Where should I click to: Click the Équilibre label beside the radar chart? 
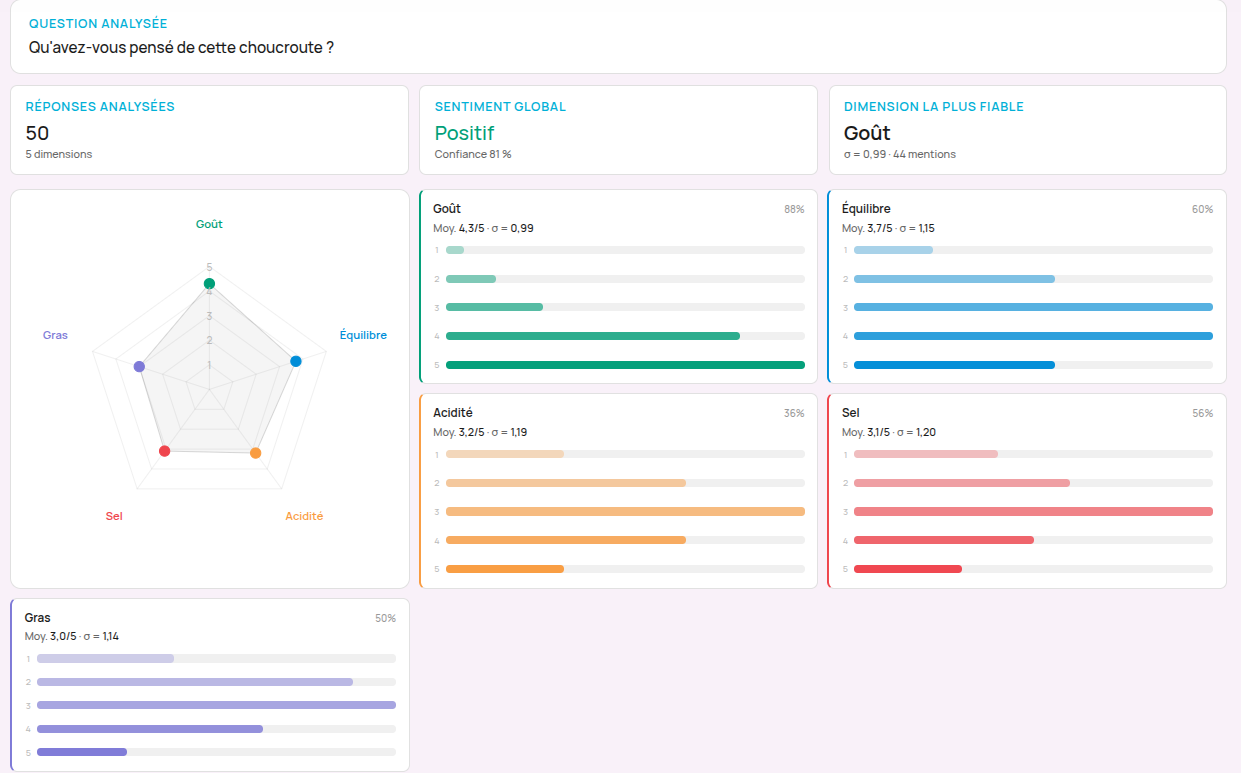(x=363, y=335)
